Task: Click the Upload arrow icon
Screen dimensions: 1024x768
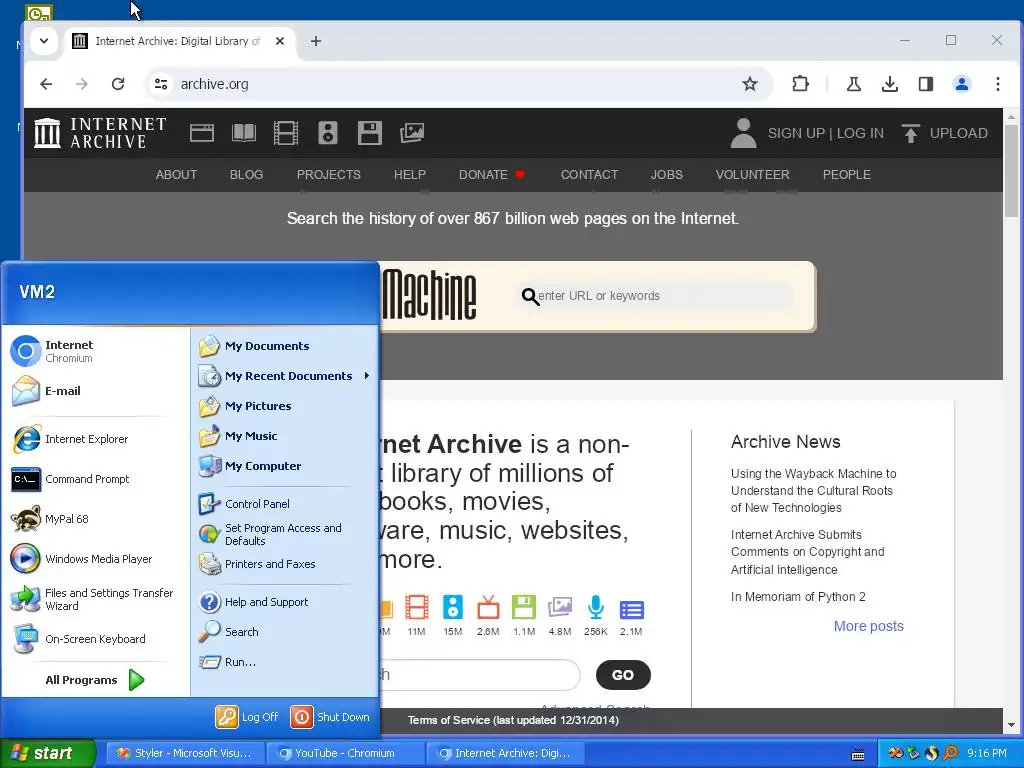Action: (910, 133)
